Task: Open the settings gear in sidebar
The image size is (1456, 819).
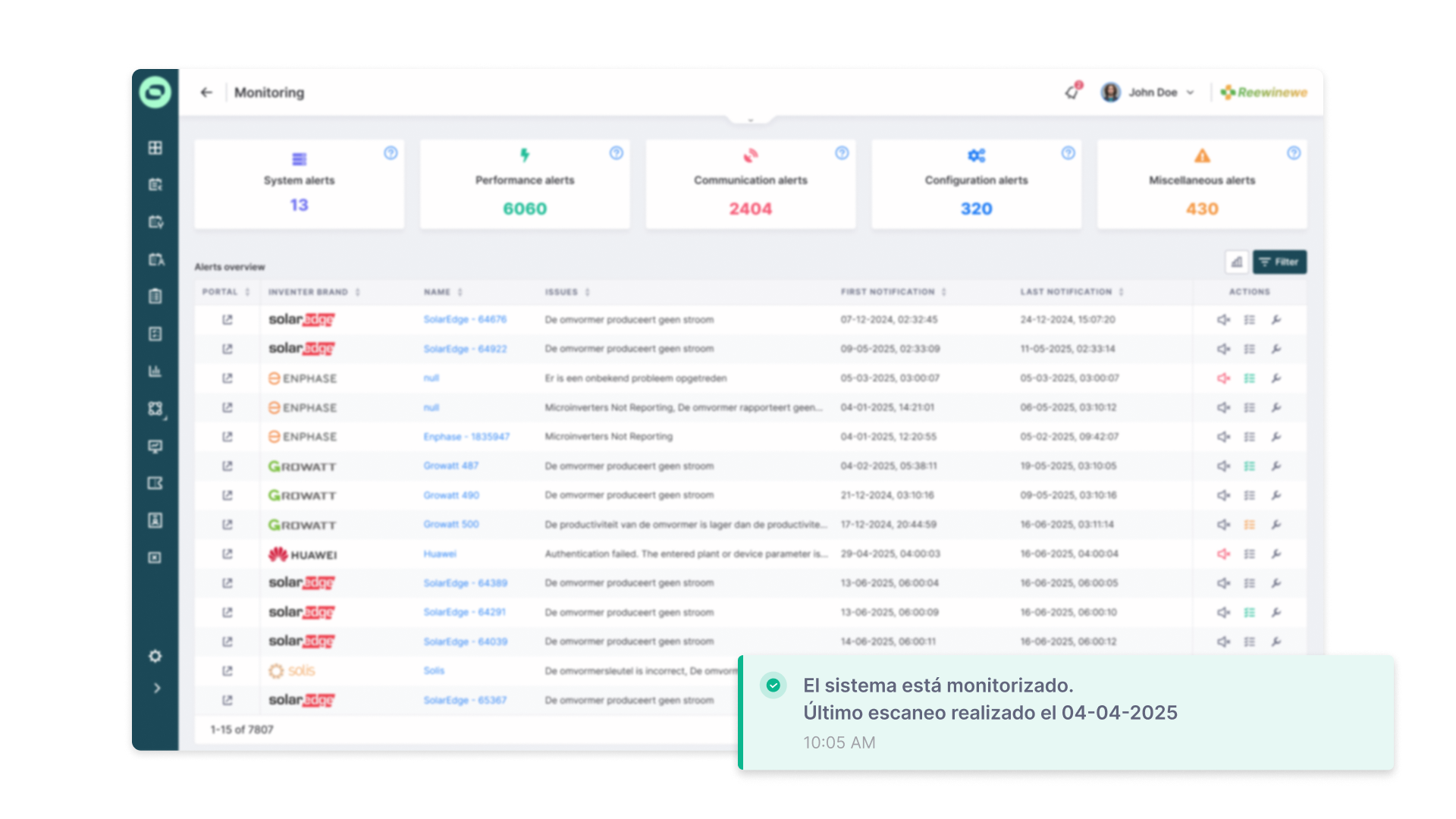Action: tap(155, 656)
